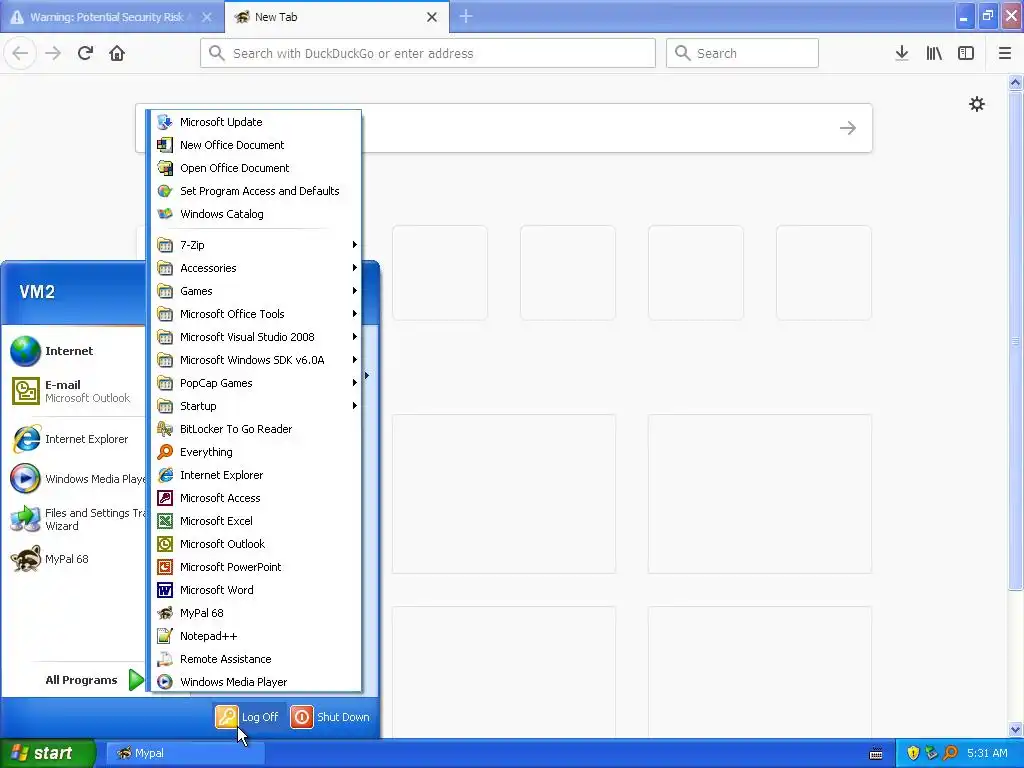1024x768 pixels.
Task: Open Remote Assistance
Action: (x=255, y=659)
